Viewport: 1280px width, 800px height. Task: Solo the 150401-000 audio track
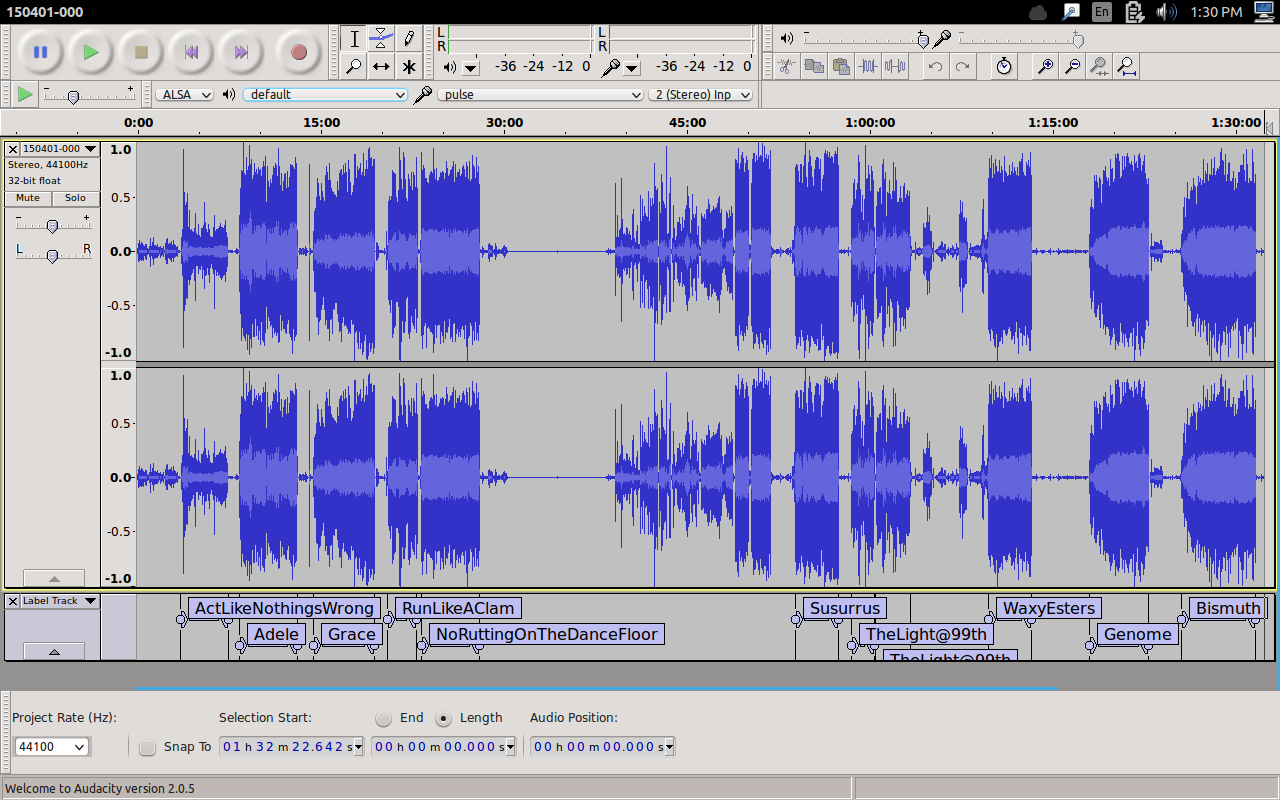76,198
